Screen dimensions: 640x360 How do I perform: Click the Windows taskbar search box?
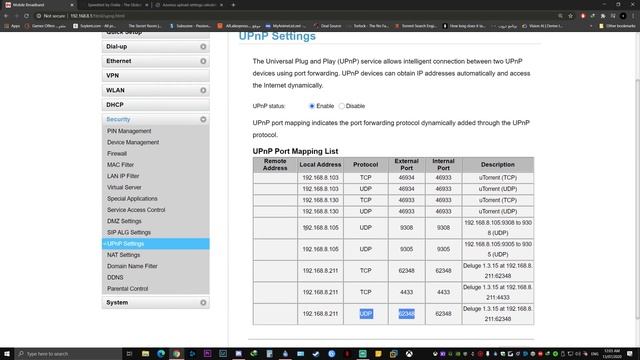[69, 354]
